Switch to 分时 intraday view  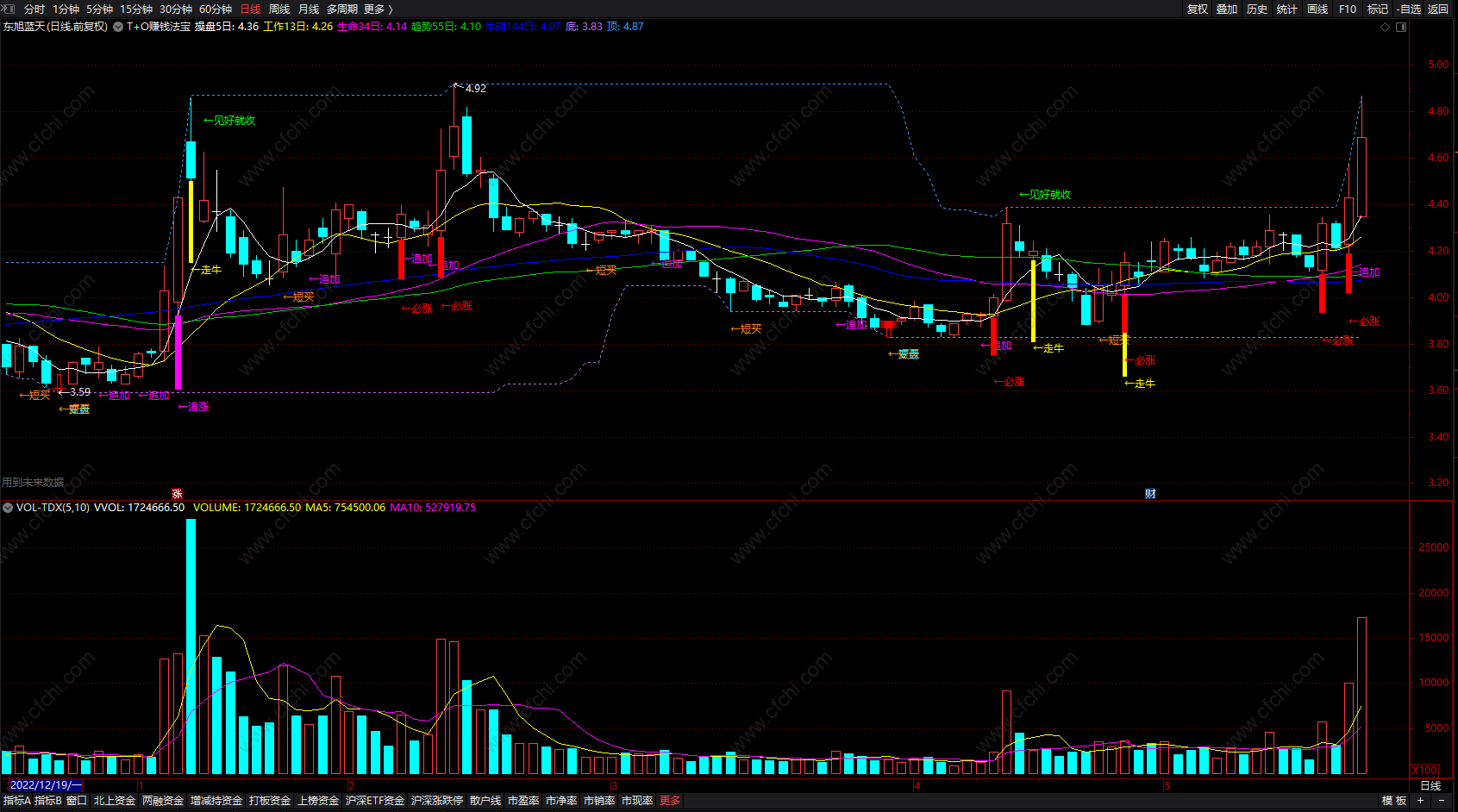pos(34,9)
